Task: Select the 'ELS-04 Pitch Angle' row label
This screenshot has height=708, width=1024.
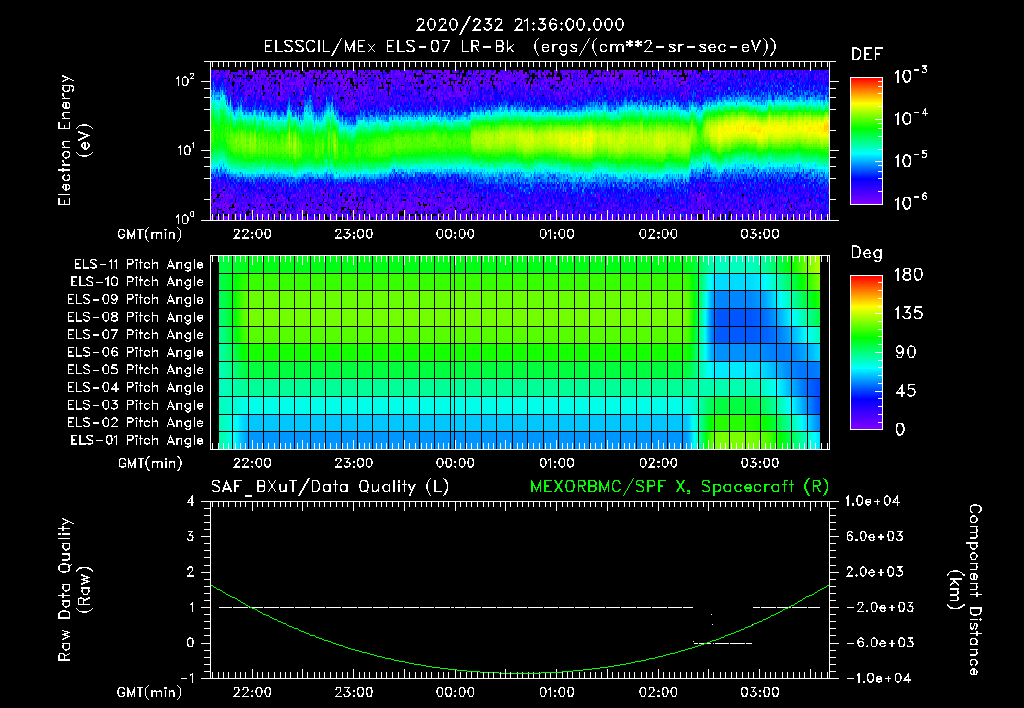Action: pos(135,387)
